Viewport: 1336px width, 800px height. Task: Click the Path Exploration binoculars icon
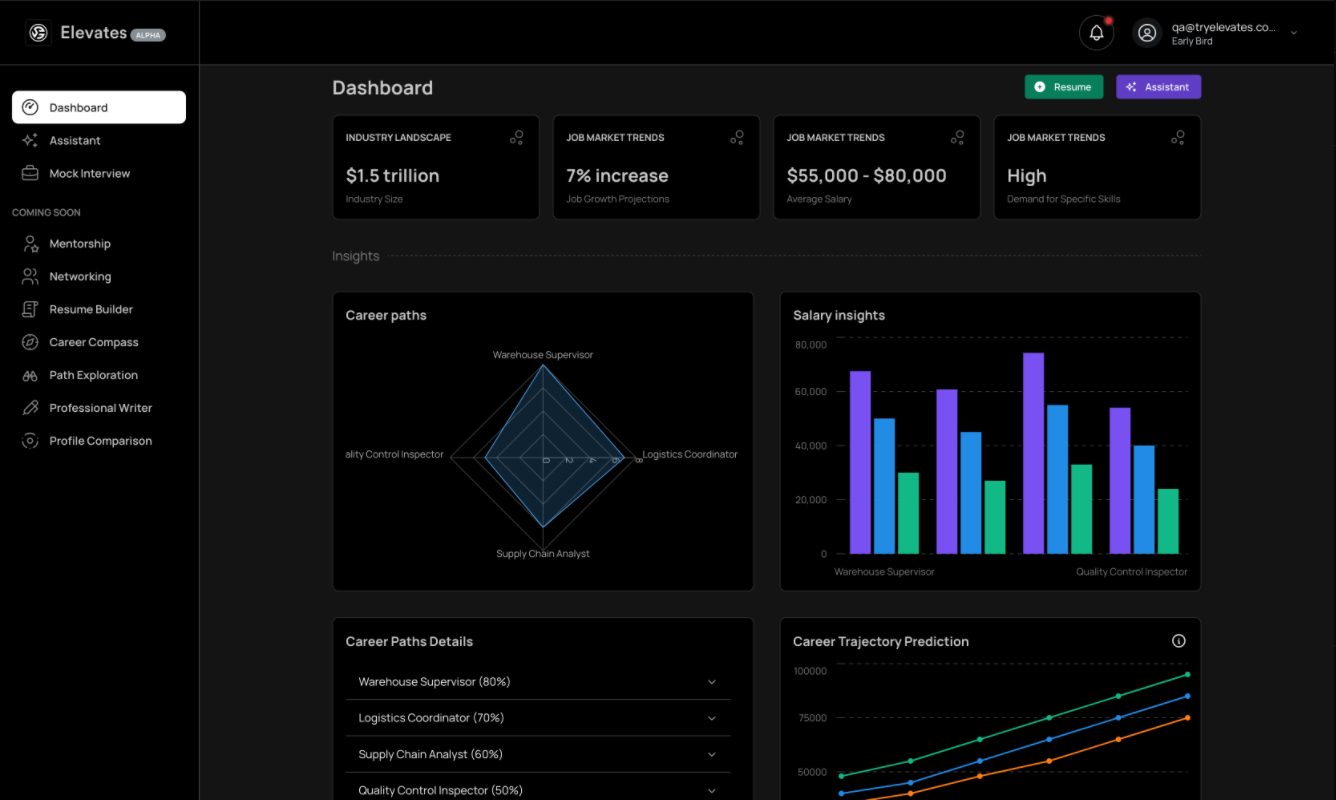tap(30, 375)
